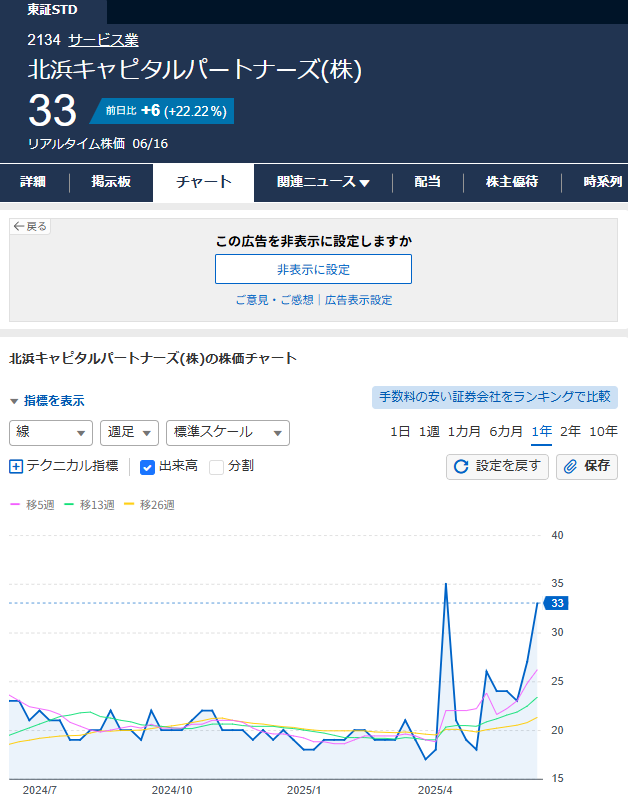Screen dimensions: 628x801
Task: Open the 株主優待 tab
Action: (x=512, y=182)
